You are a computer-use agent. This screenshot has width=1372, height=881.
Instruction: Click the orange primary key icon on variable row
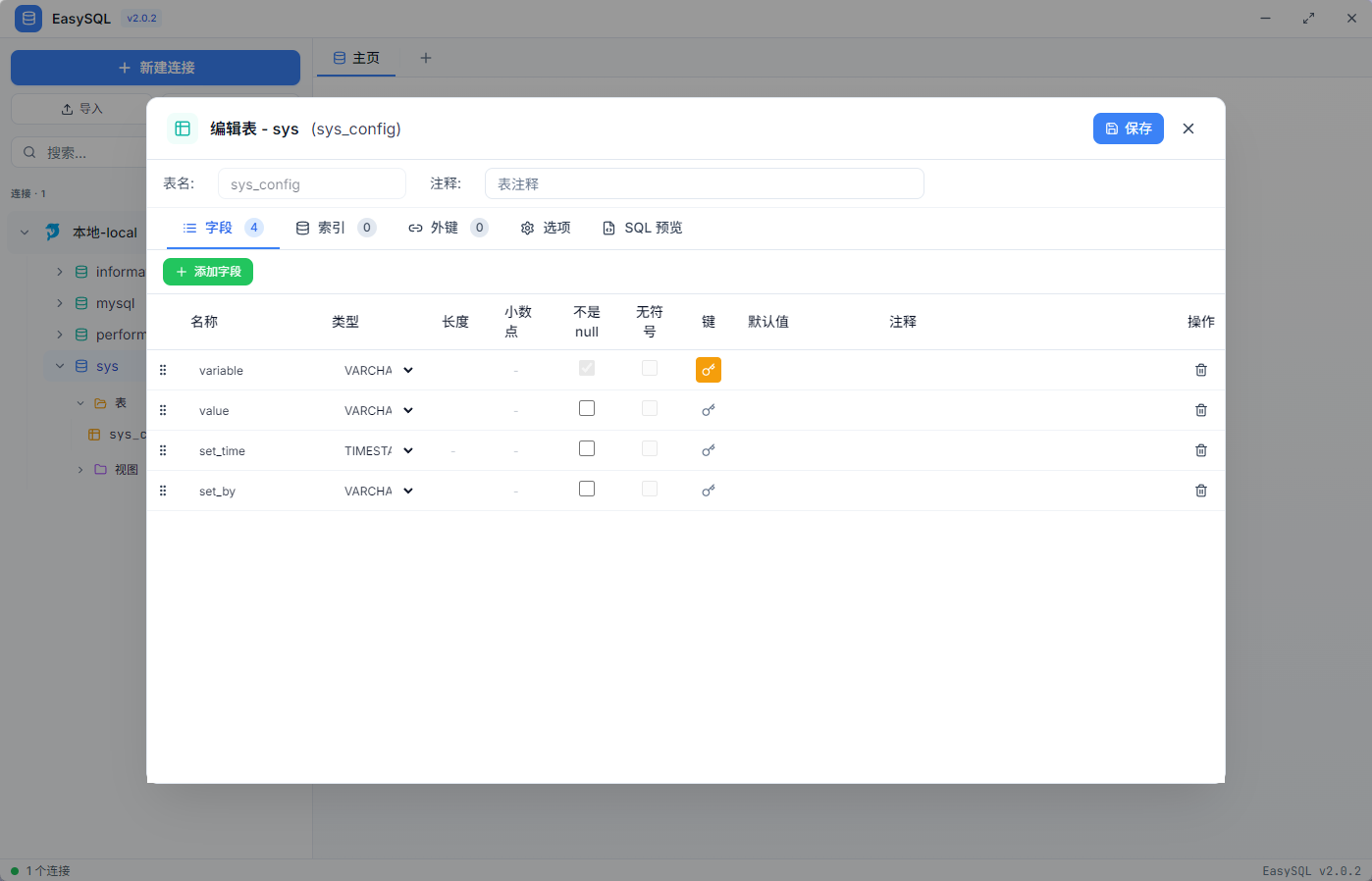tap(709, 368)
